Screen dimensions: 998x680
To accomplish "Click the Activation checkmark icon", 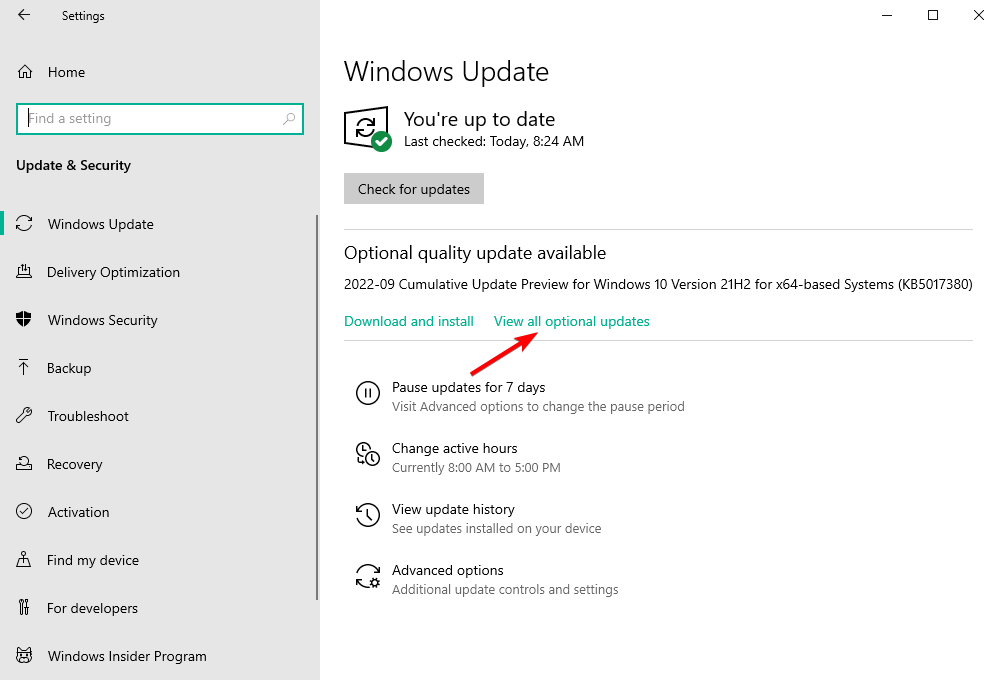I will pos(24,512).
